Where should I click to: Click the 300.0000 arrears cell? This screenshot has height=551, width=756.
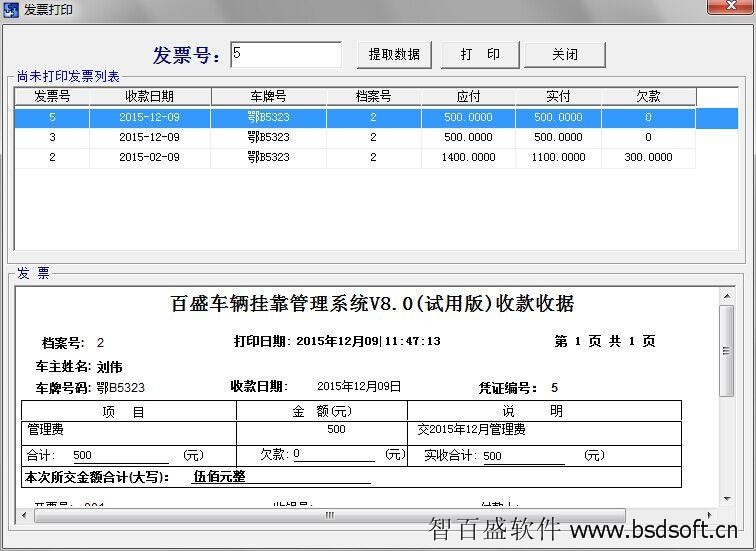click(648, 158)
